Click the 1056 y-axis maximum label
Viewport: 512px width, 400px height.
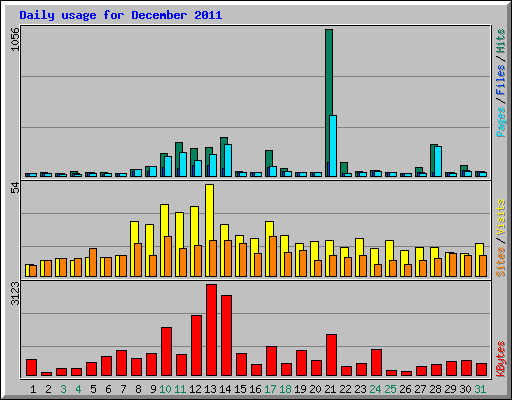coord(15,39)
